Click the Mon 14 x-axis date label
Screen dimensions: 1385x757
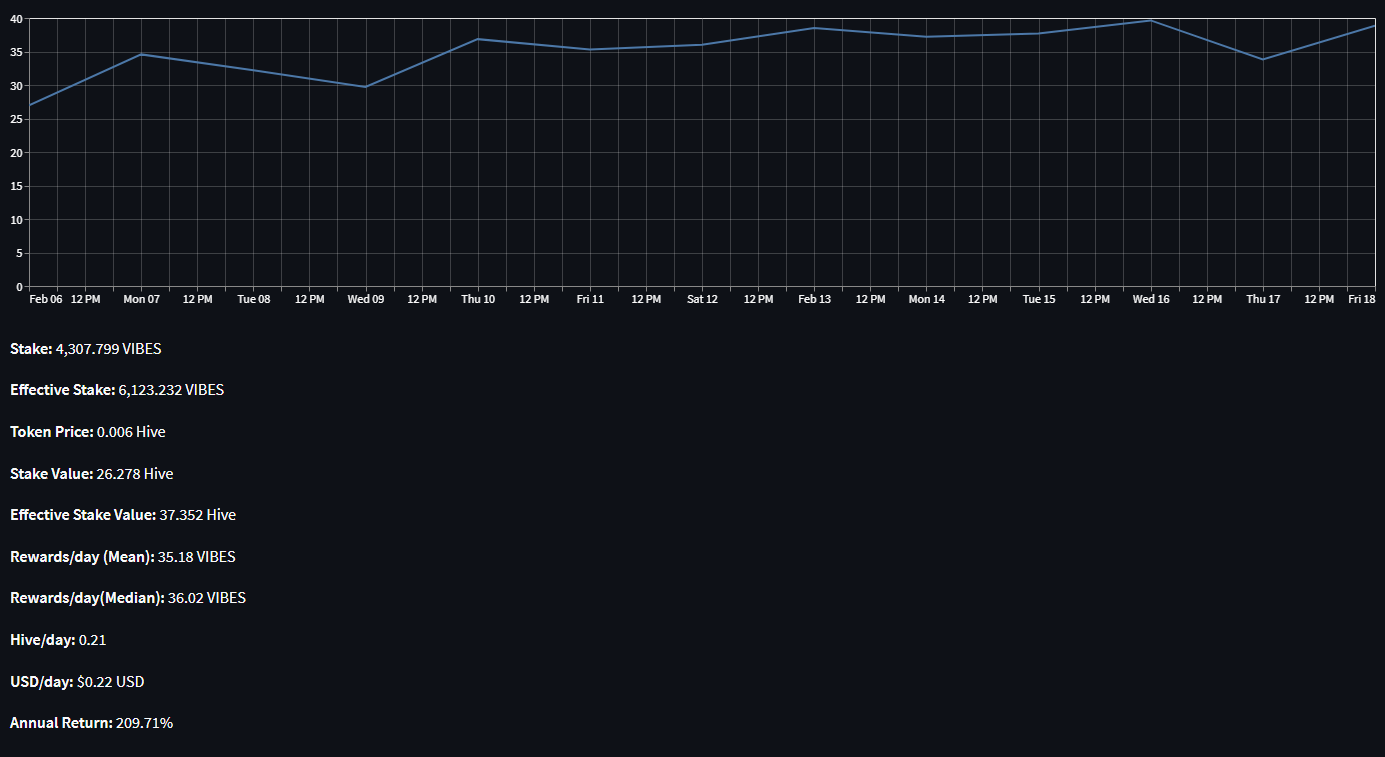(927, 299)
